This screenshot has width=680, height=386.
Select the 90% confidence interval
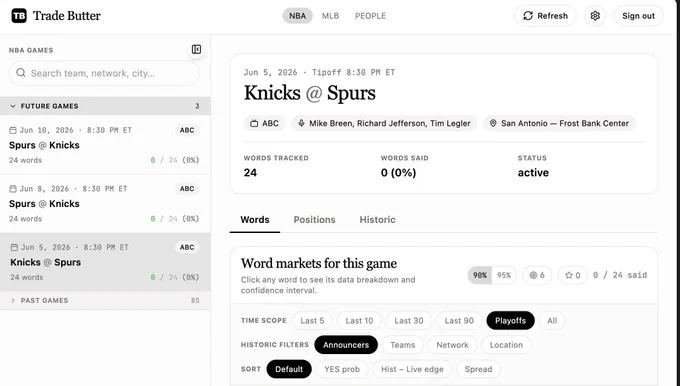pyautogui.click(x=480, y=275)
